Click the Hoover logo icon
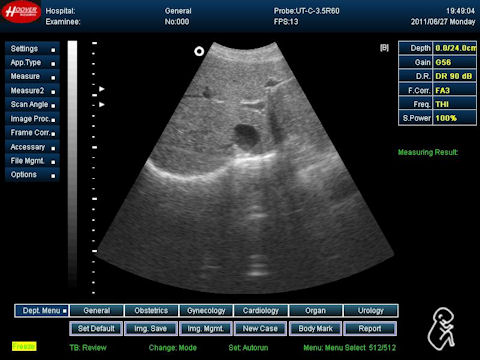The width and height of the screenshot is (480, 360). pos(21,12)
